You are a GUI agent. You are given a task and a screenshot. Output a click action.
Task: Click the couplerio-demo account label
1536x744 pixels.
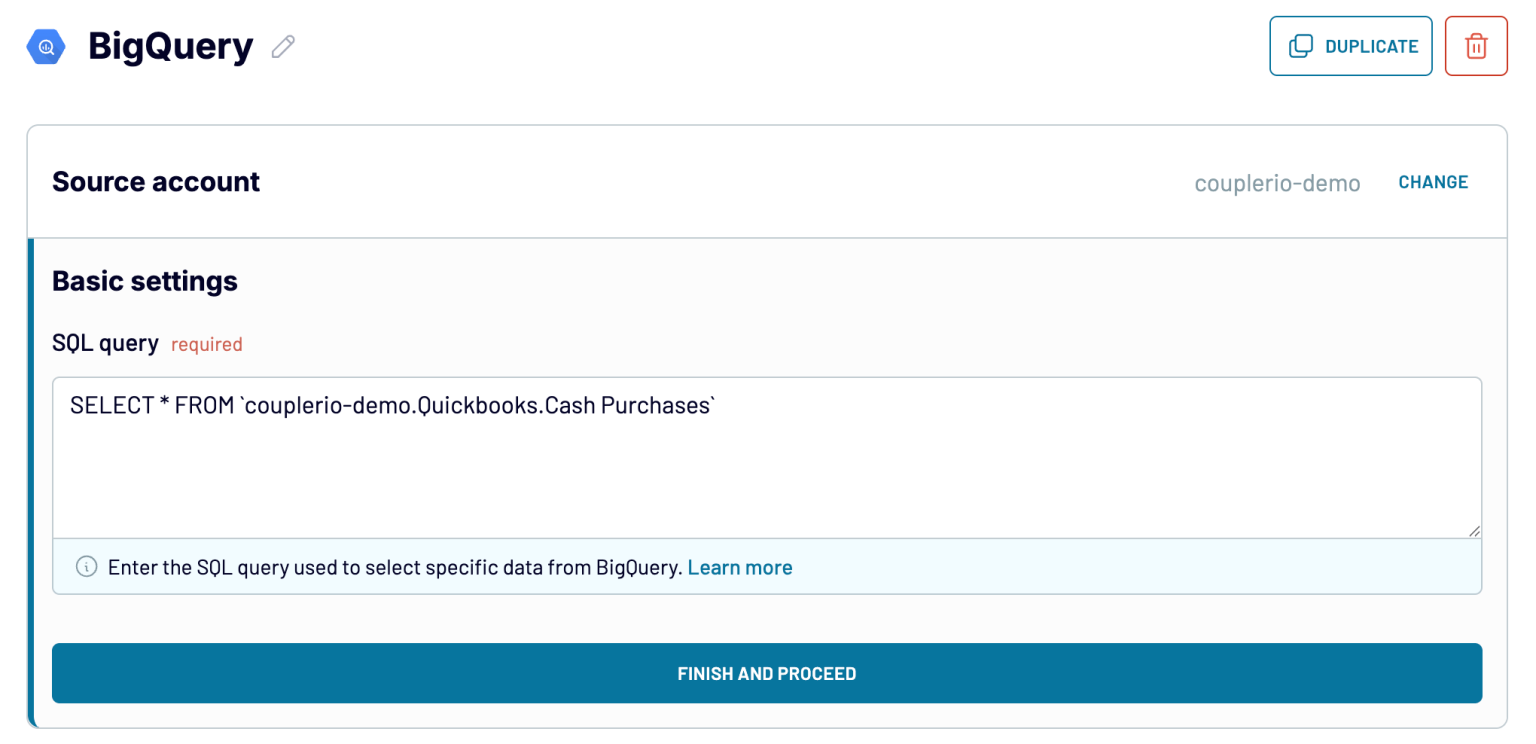click(x=1277, y=183)
